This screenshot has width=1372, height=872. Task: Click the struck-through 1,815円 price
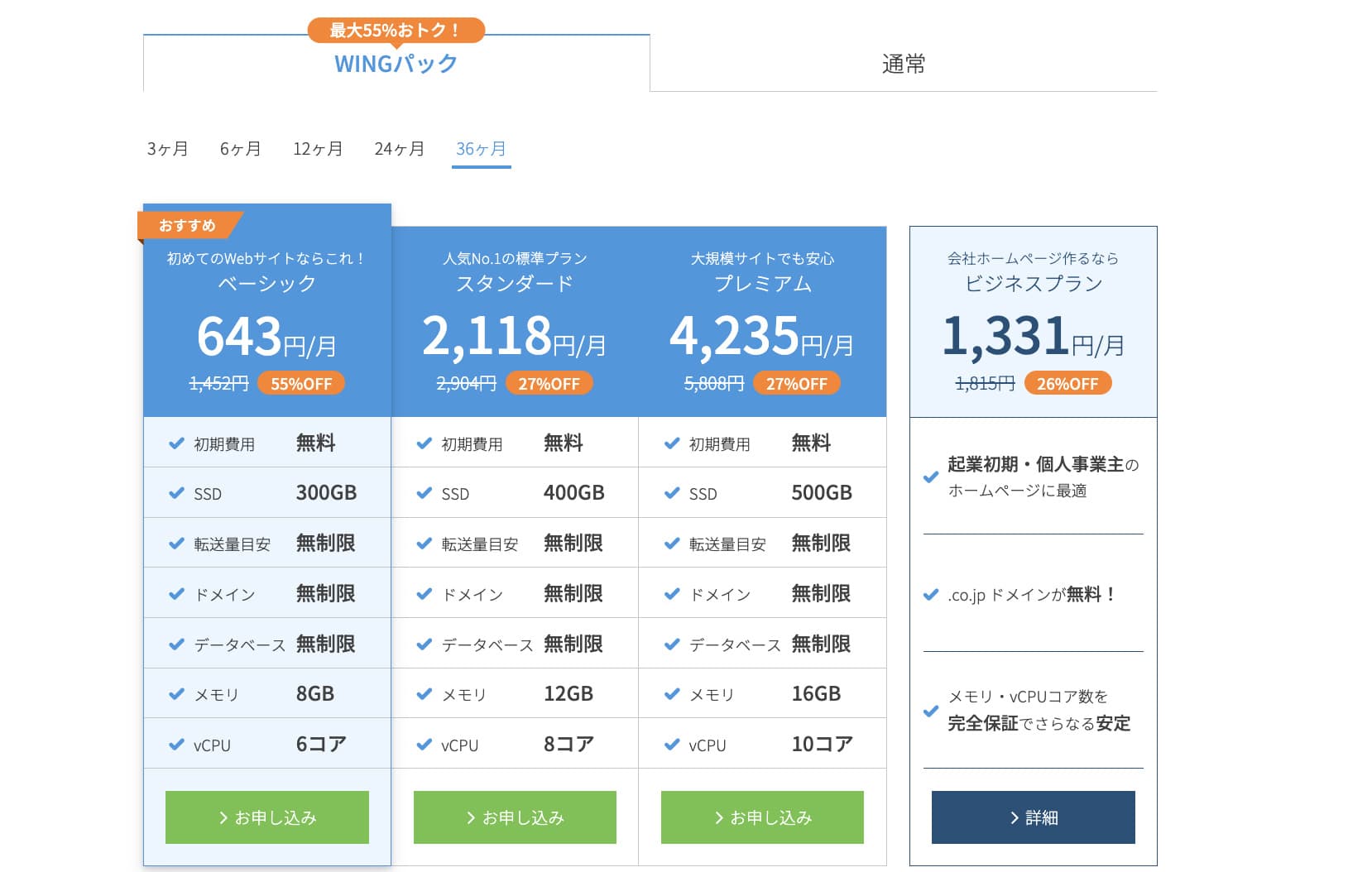[985, 384]
